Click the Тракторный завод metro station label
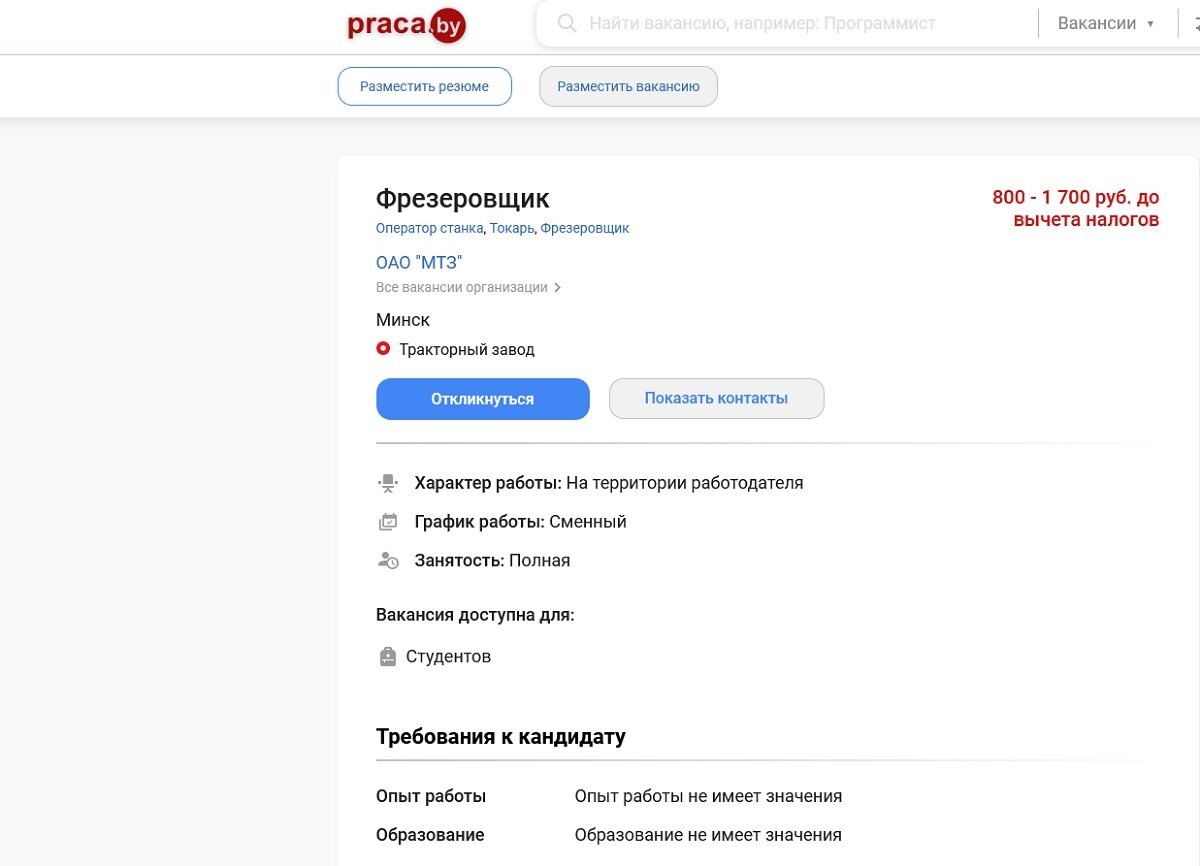1200x866 pixels. [x=467, y=349]
